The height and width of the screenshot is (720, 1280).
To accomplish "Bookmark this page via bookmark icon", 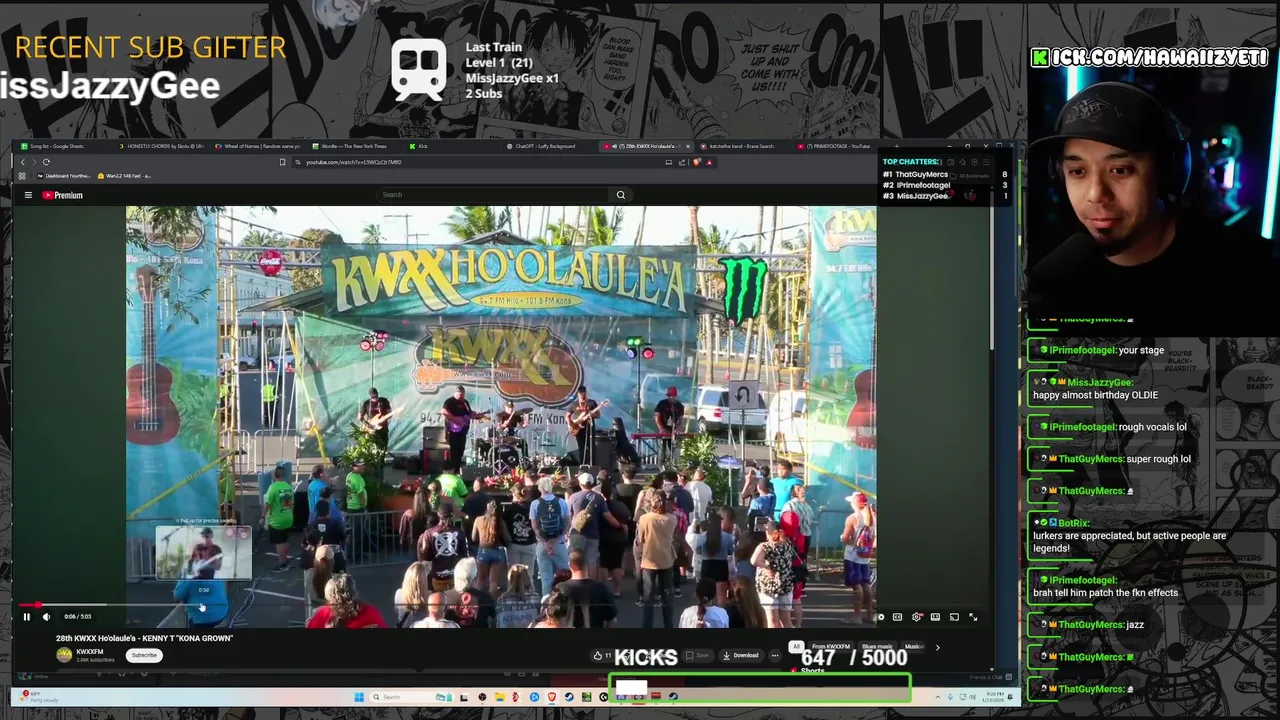I will [x=282, y=162].
